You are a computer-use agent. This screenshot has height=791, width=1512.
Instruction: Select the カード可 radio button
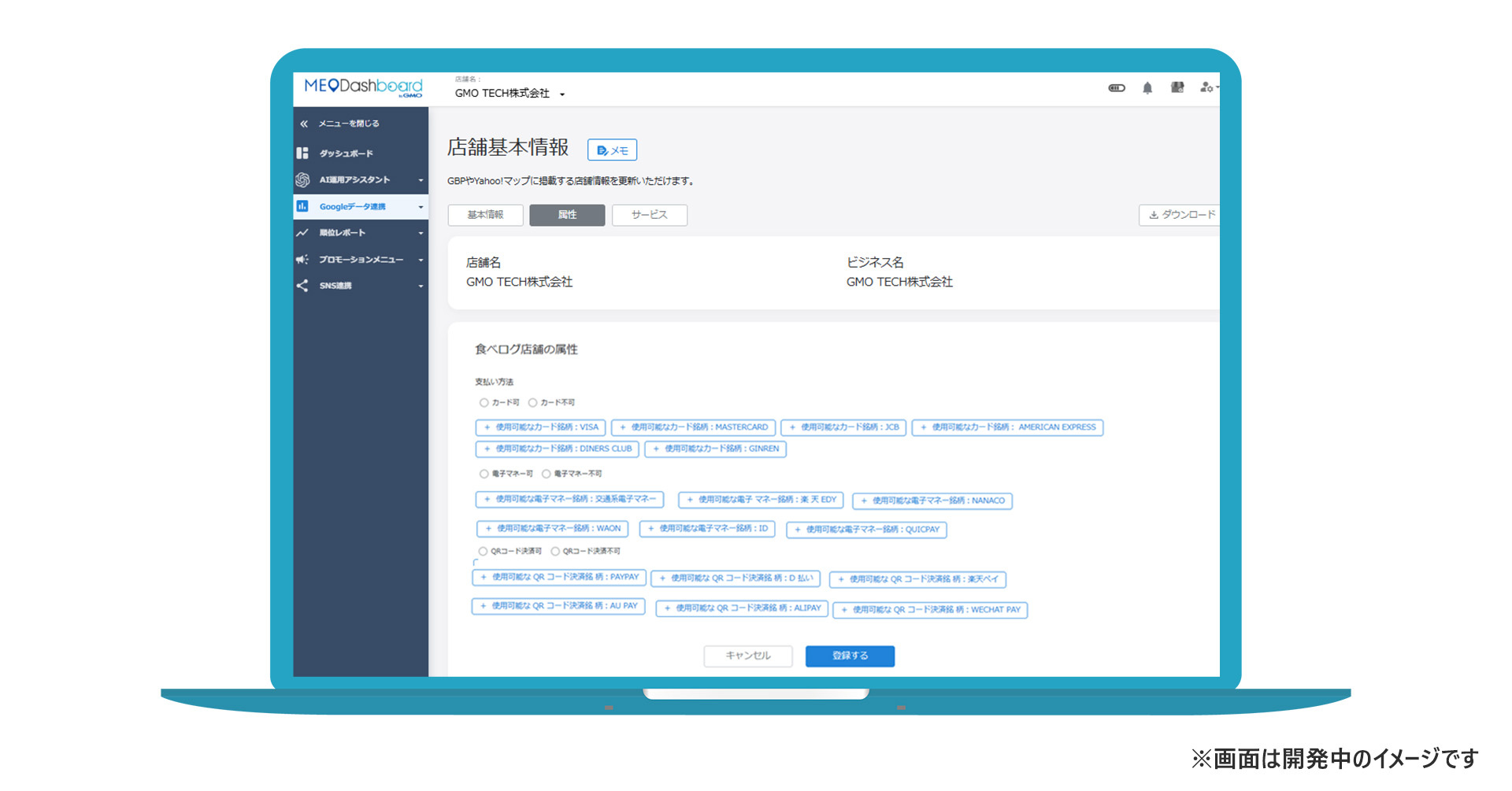(484, 403)
